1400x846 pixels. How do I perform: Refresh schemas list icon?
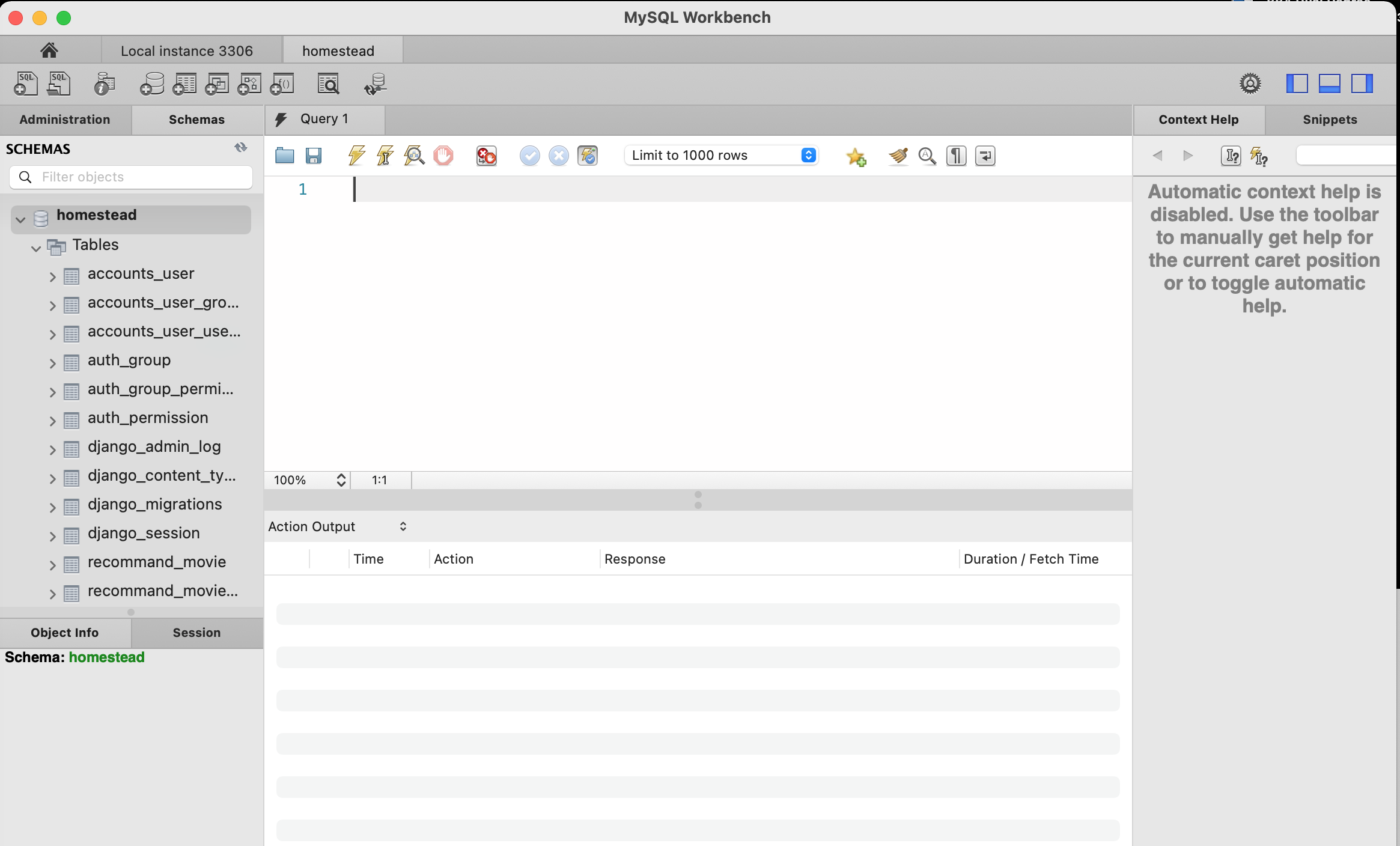coord(241,148)
